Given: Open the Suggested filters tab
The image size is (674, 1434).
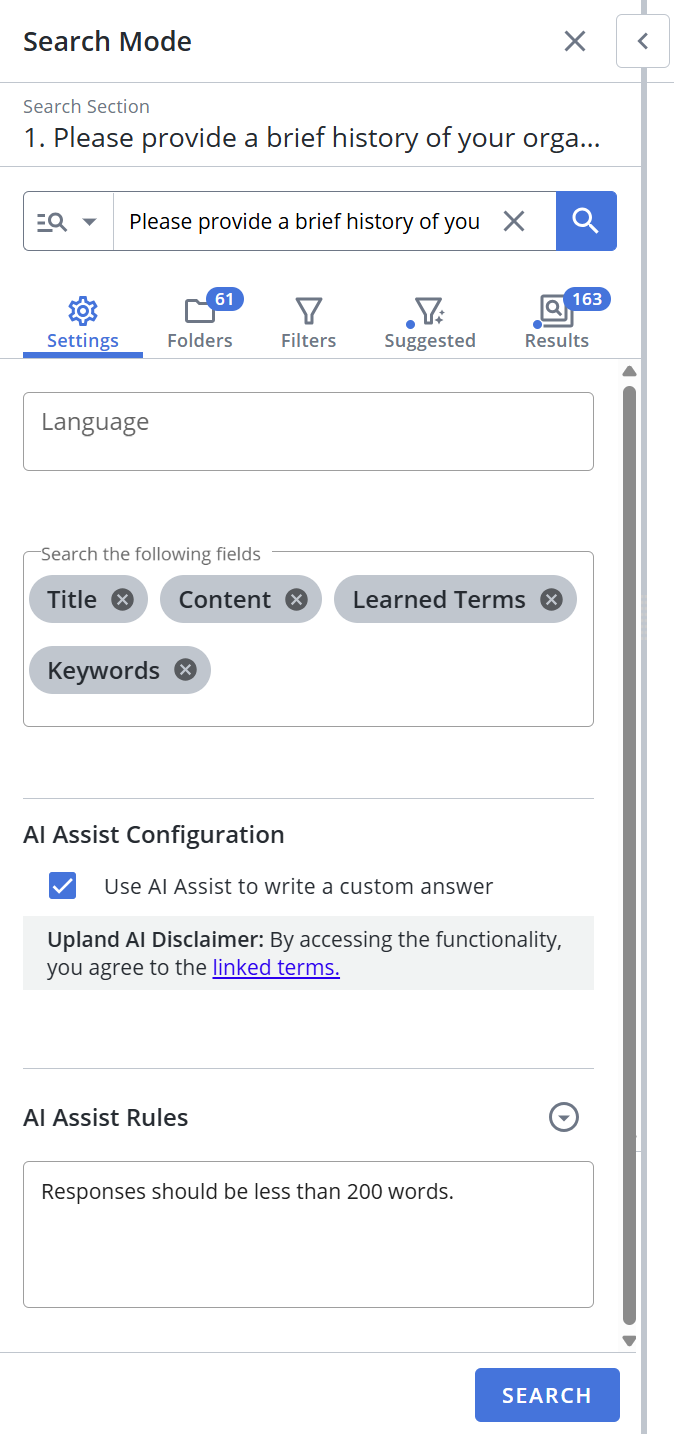Looking at the screenshot, I should tap(430, 322).
